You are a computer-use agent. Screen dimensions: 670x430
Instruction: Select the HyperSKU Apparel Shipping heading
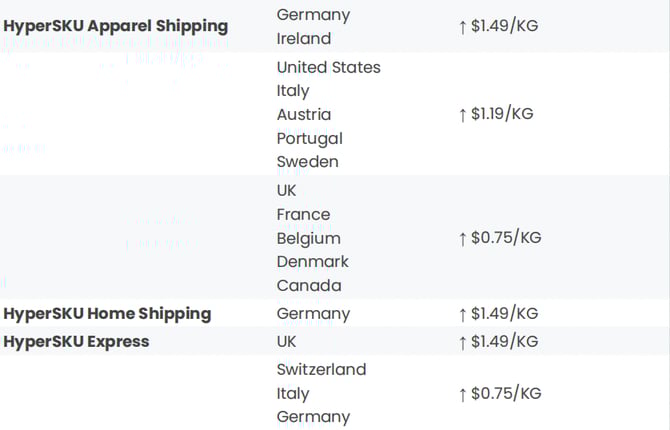pyautogui.click(x=116, y=26)
